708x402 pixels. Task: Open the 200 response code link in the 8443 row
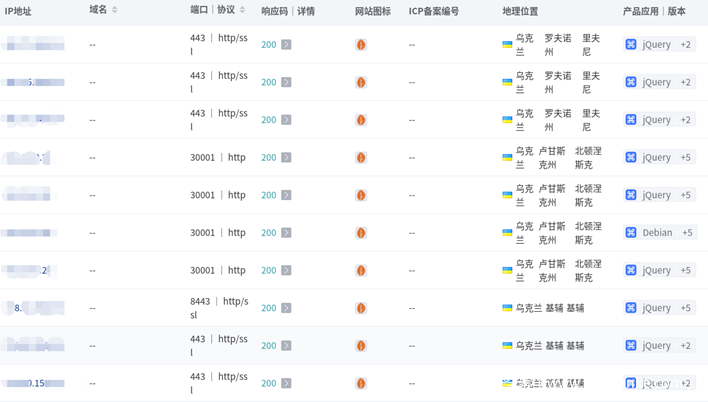coord(268,308)
